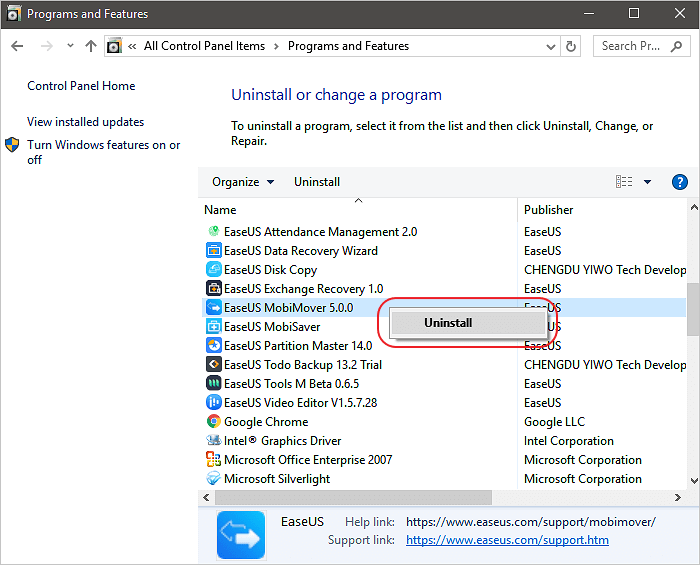Image resolution: width=700 pixels, height=565 pixels.
Task: Go up one level with up arrow
Action: (91, 46)
